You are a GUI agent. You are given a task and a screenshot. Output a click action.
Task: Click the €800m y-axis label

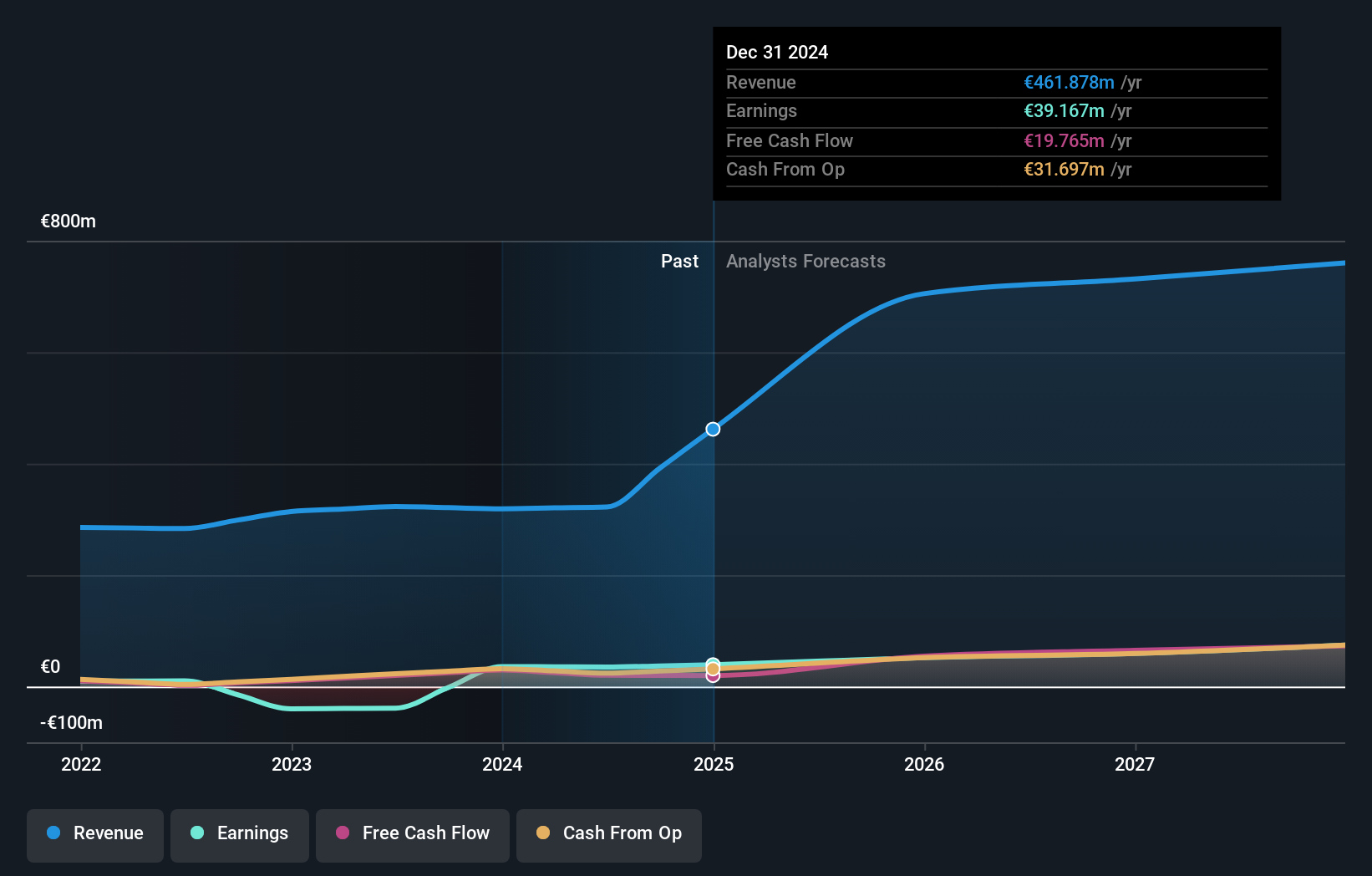[x=69, y=222]
